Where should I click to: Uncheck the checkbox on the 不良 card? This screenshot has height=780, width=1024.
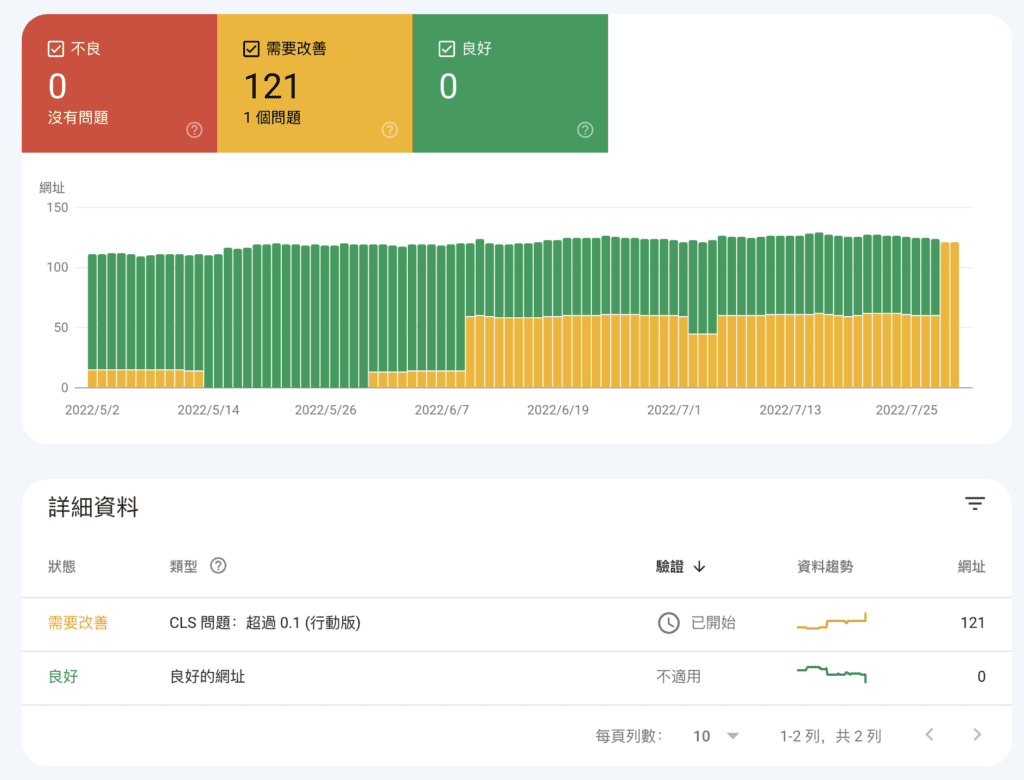(x=53, y=47)
